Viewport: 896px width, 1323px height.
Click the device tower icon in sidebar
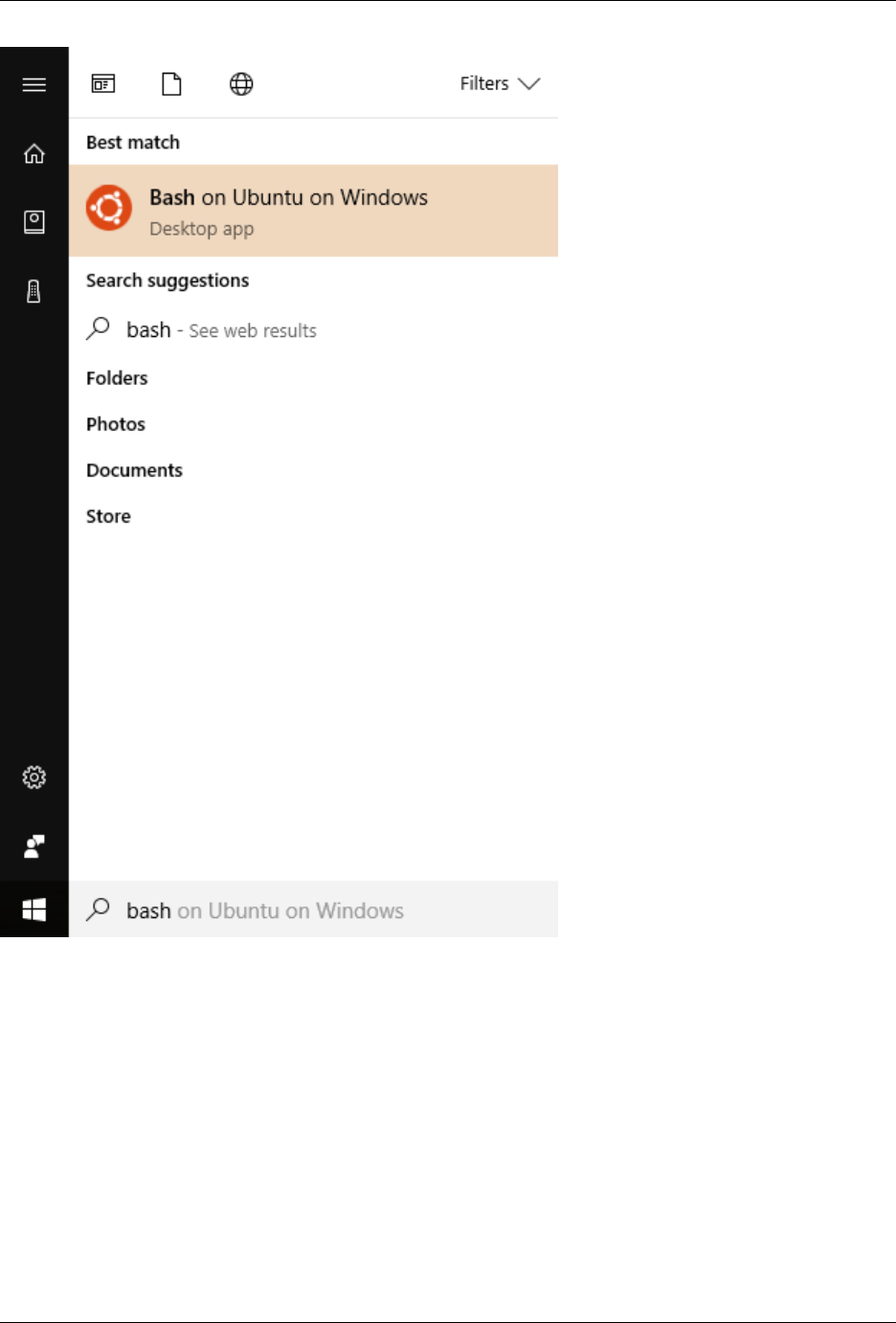pyautogui.click(x=34, y=291)
